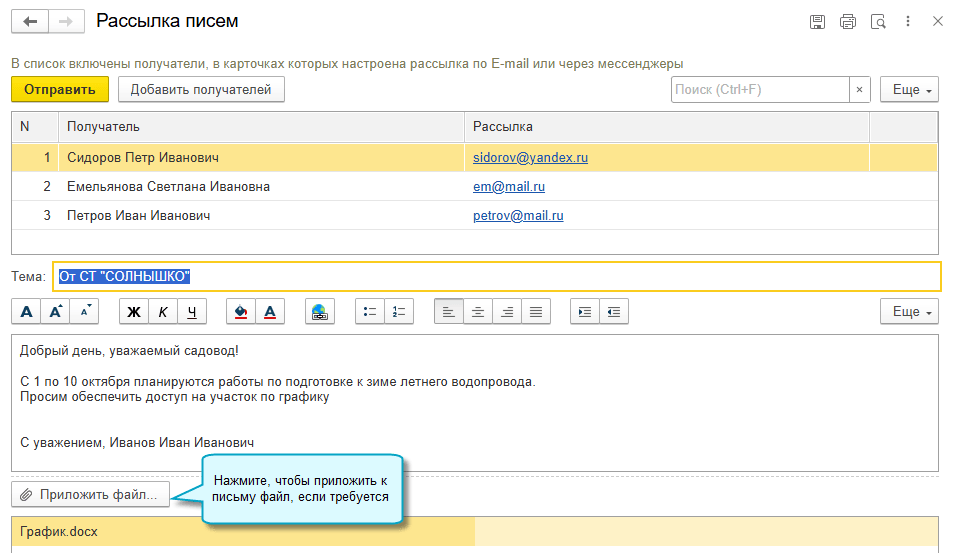958x553 pixels.
Task: Open the print preview icon
Action: pyautogui.click(x=878, y=21)
